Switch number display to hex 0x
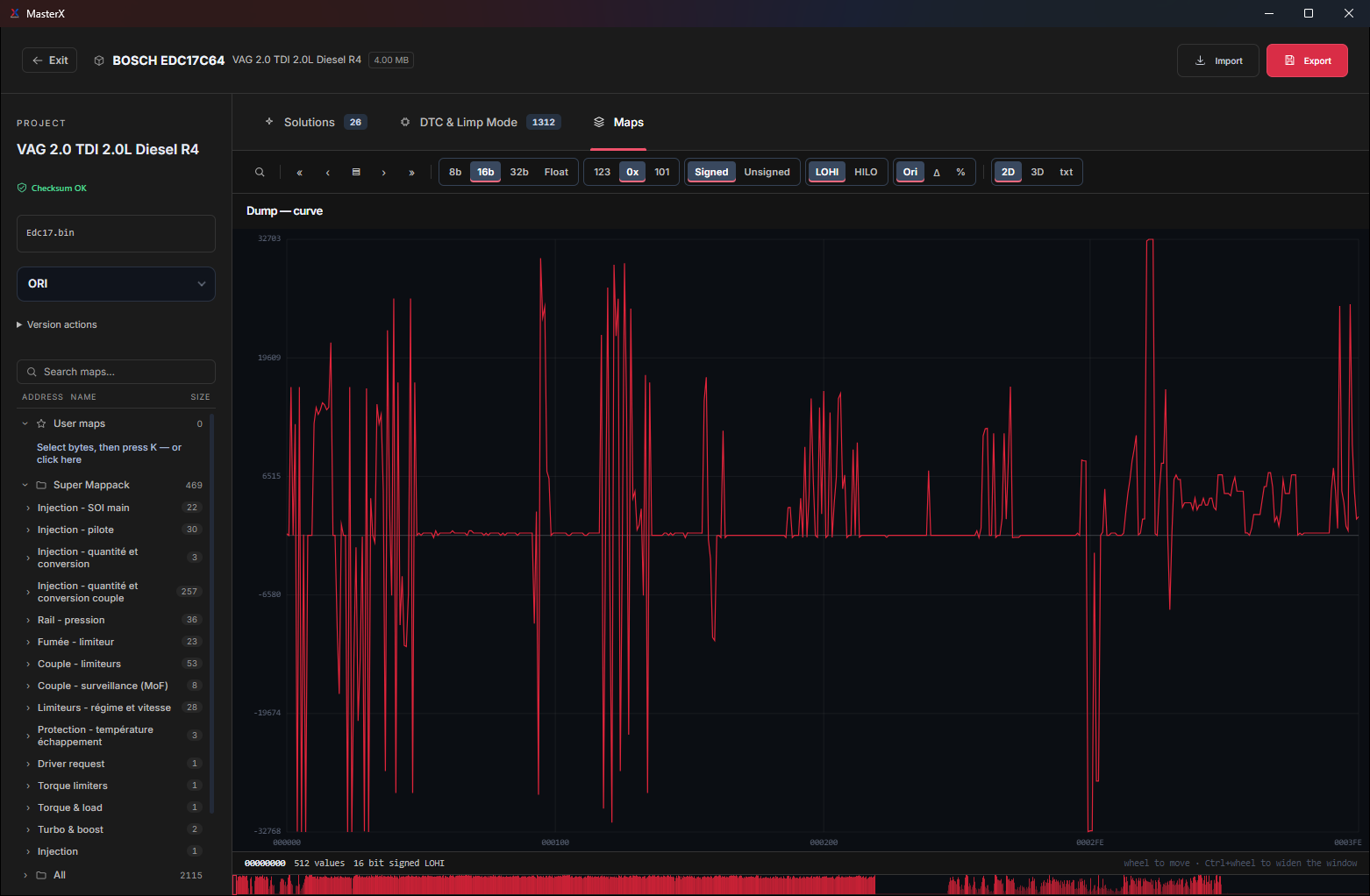The image size is (1370, 896). (632, 172)
